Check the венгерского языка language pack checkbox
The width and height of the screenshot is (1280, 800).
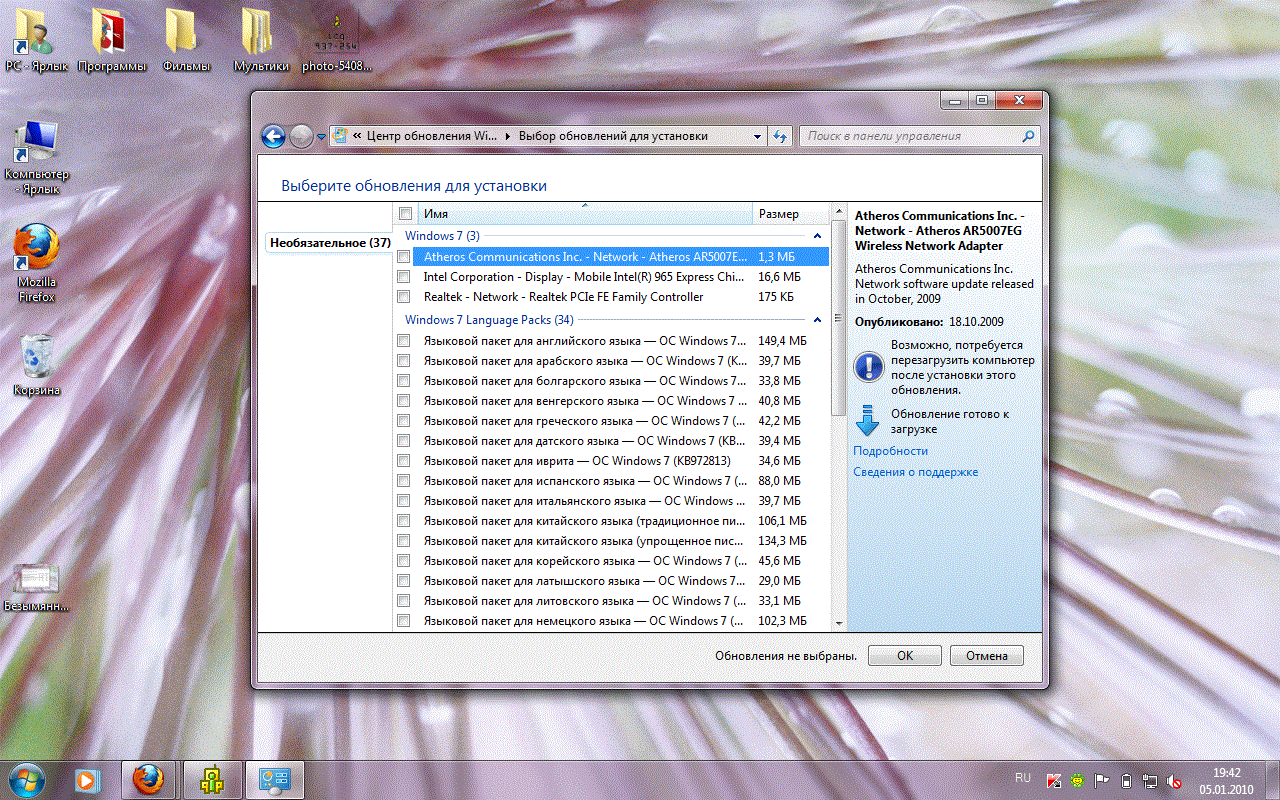(403, 401)
